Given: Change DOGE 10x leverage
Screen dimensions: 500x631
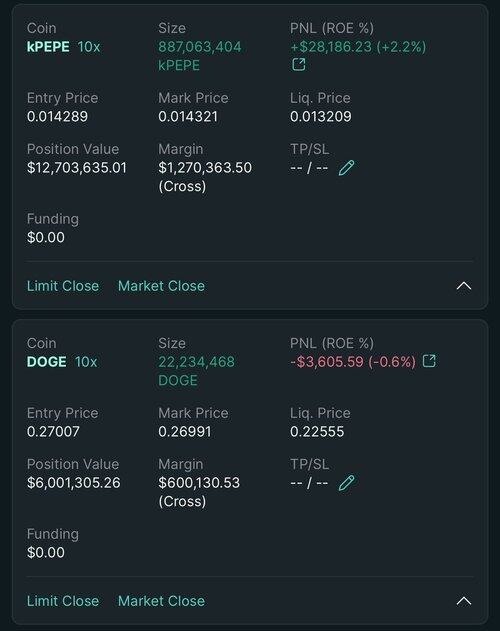Looking at the screenshot, I should 86,362.
